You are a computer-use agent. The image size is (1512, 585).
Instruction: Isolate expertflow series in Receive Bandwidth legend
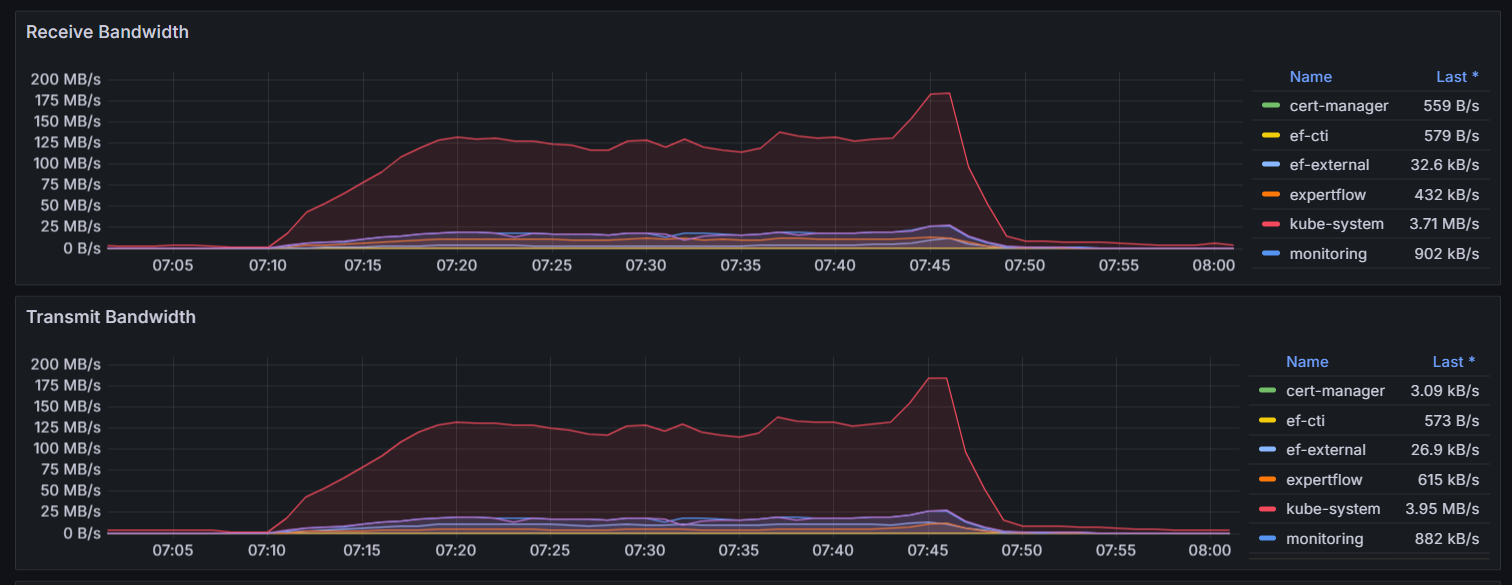1327,195
